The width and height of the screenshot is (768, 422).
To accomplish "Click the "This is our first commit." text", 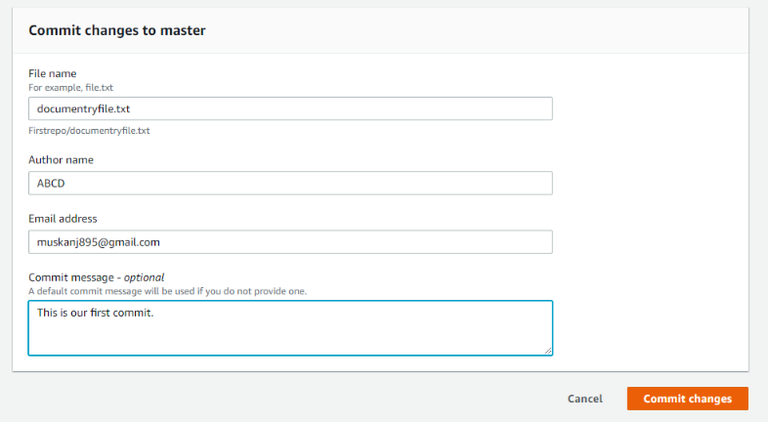I will pyautogui.click(x=96, y=313).
